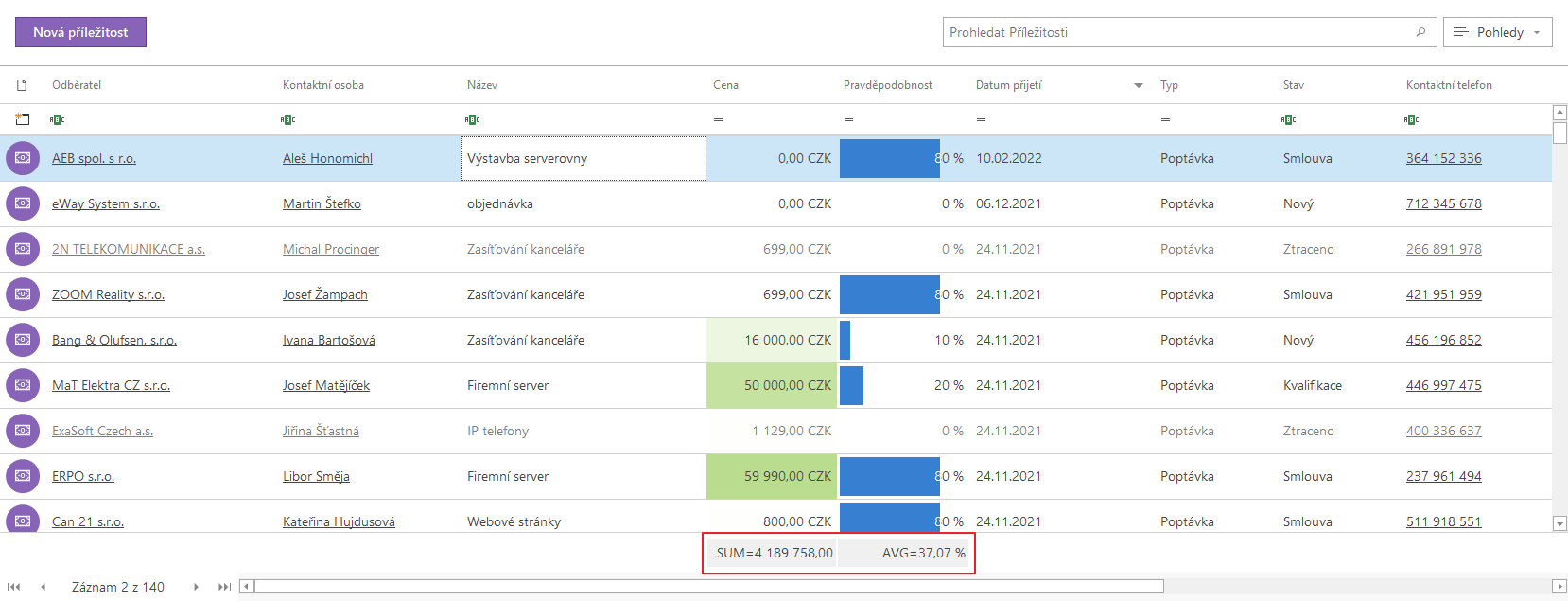Open Kontaktní telefon filter operator icon
Image resolution: width=1568 pixels, height=601 pixels.
coord(1411,119)
